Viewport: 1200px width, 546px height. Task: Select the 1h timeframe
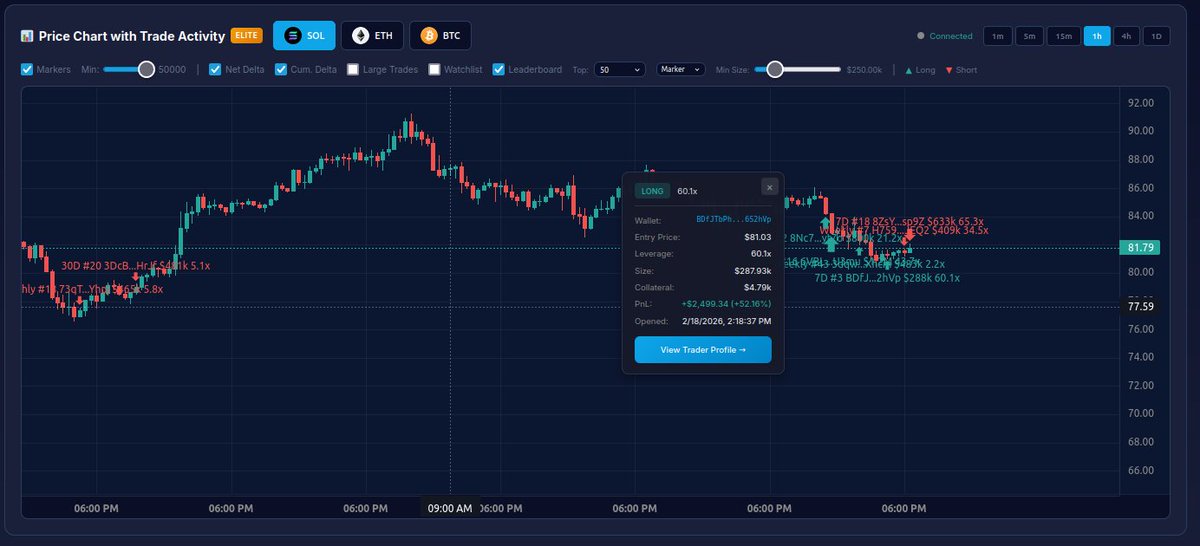tap(1097, 36)
